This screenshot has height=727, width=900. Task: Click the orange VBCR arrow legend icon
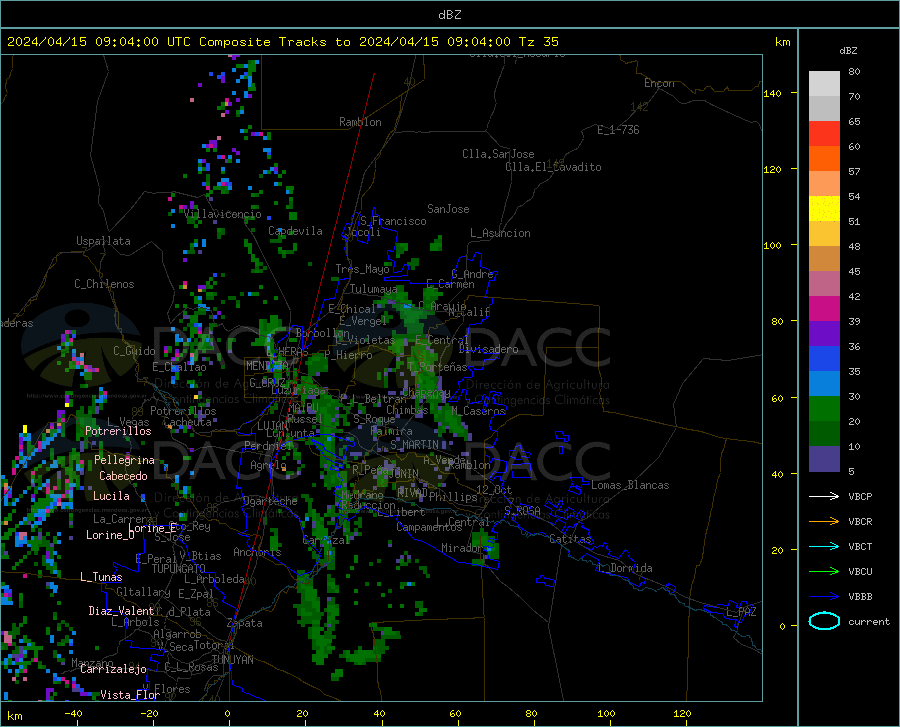(x=824, y=522)
